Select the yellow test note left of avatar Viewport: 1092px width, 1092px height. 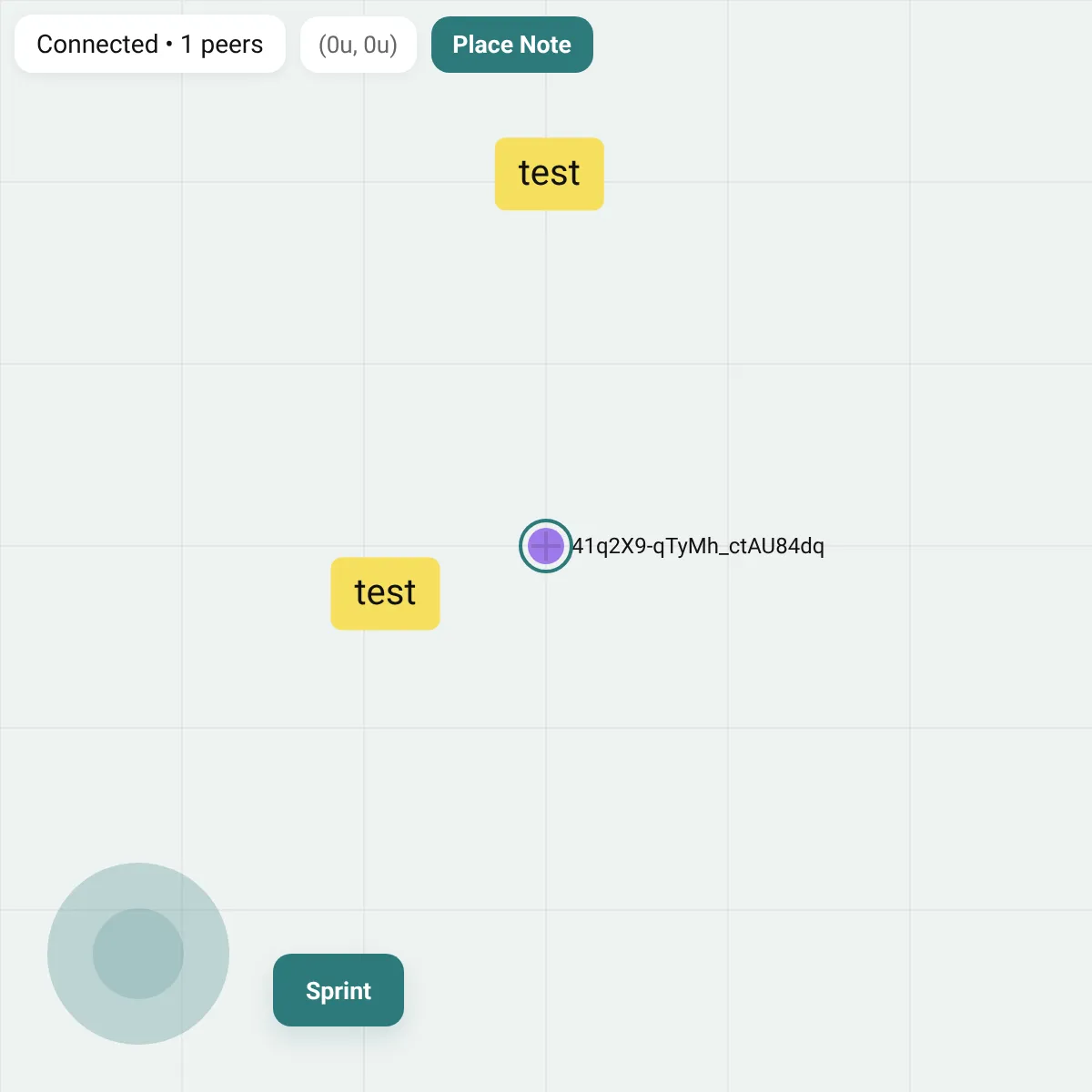point(386,593)
